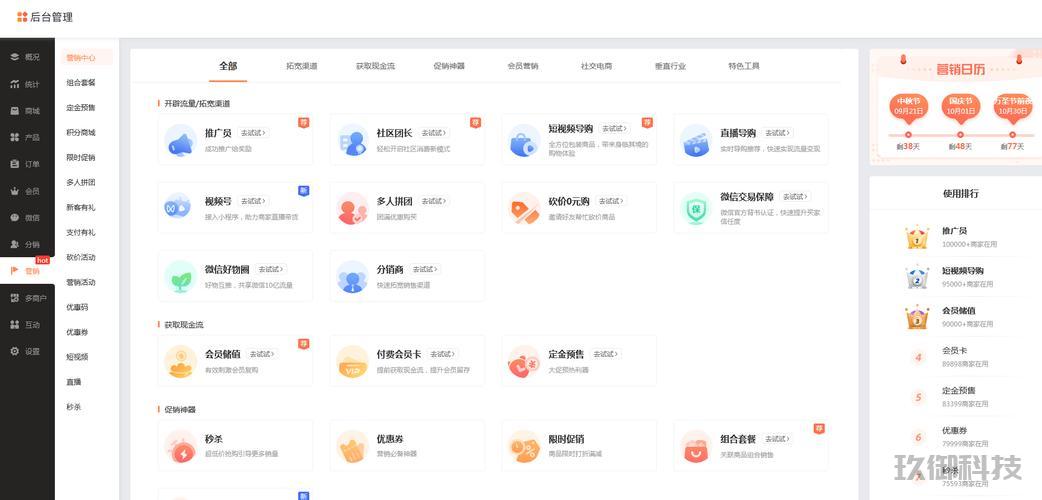Image resolution: width=1042 pixels, height=500 pixels.
Task: Click the 推广员 megaphone card icon
Action: (x=181, y=140)
